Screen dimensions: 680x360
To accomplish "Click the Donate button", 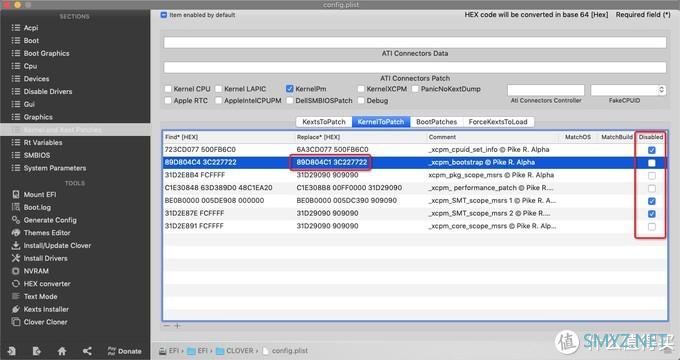I will pos(124,351).
